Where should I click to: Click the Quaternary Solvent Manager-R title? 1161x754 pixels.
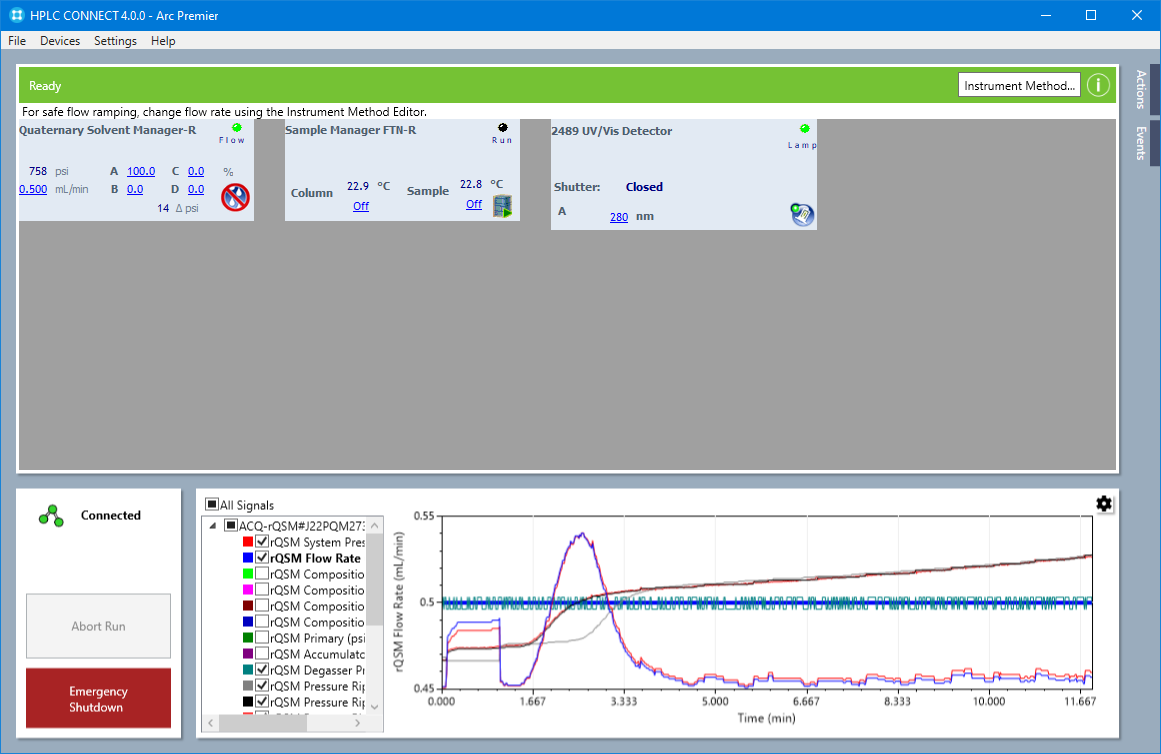[107, 130]
